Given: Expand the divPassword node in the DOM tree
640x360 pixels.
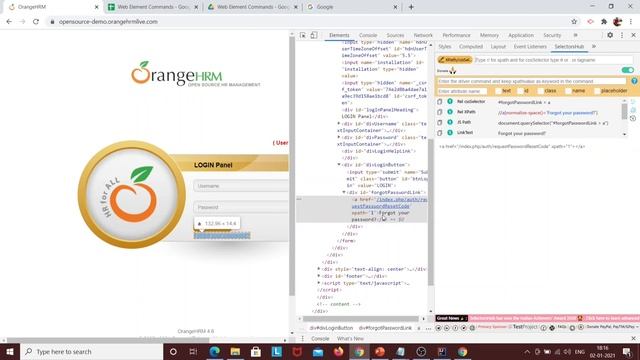Looking at the screenshot, I should pyautogui.click(x=338, y=137).
